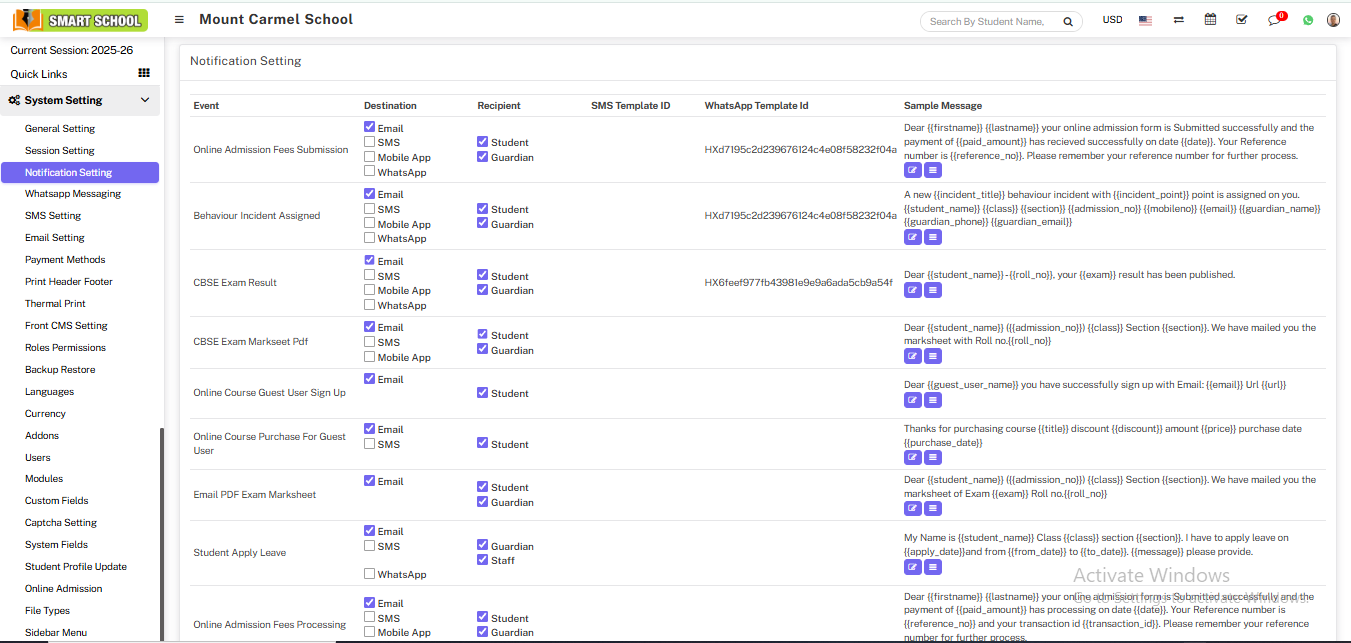This screenshot has height=643, width=1351.
Task: Click the search magnifier icon
Action: coord(1068,21)
